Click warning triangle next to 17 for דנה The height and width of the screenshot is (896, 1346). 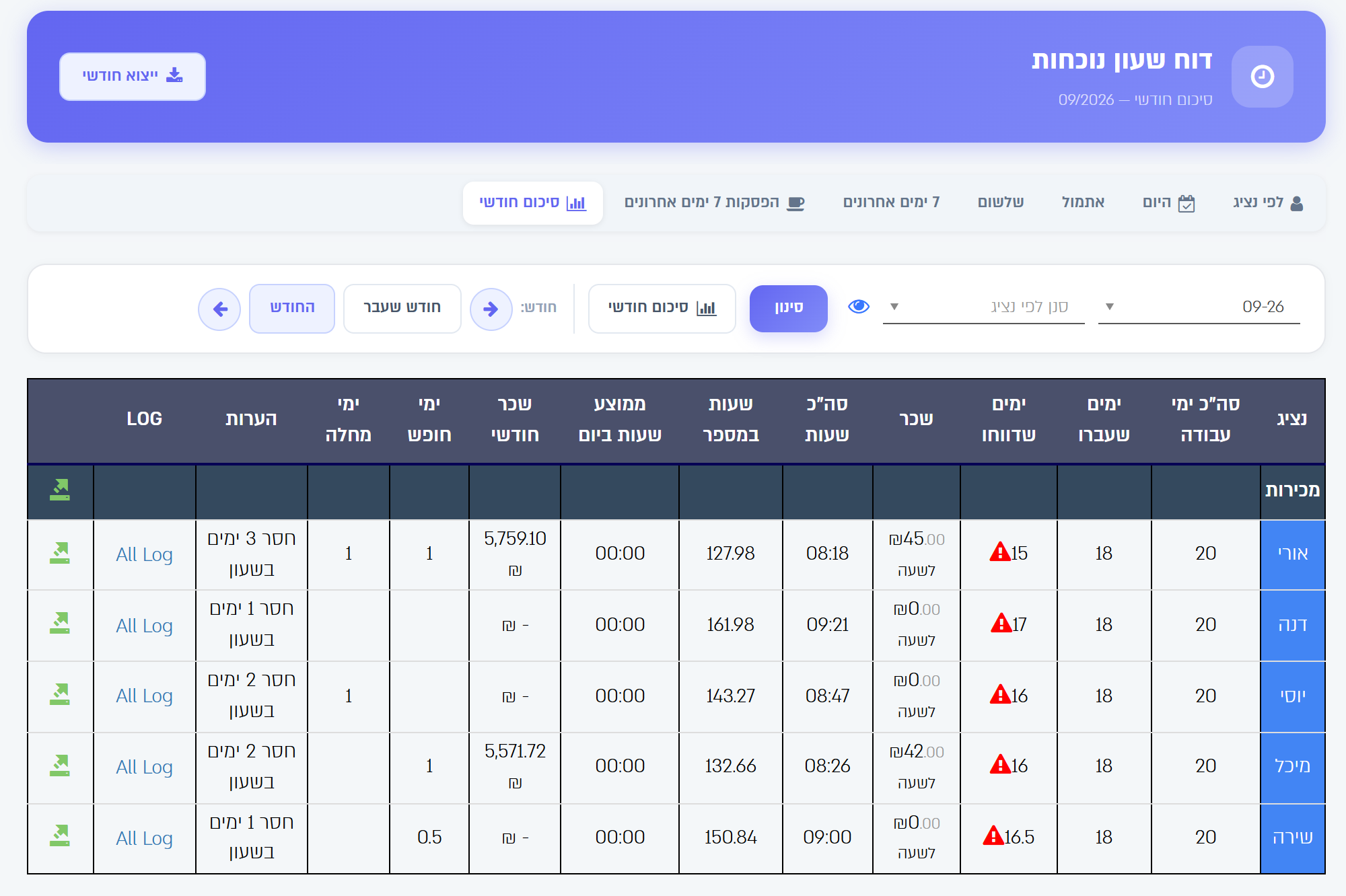click(x=1001, y=624)
